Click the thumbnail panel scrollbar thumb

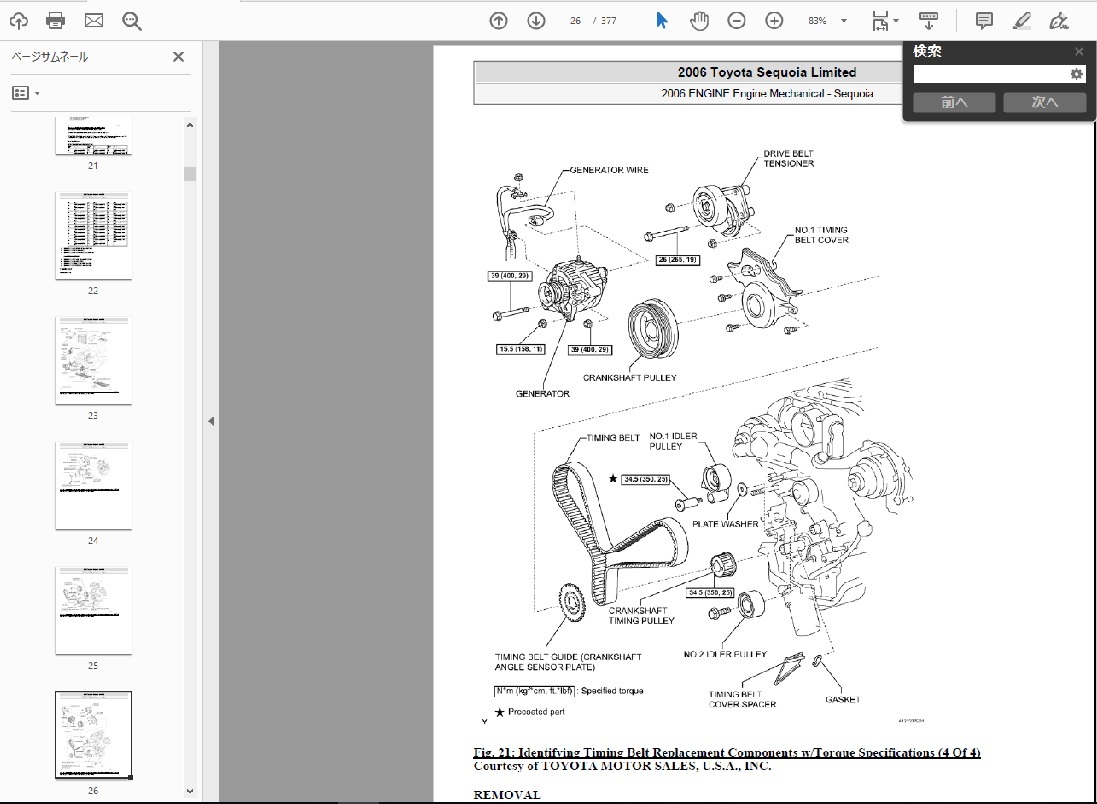tap(190, 174)
